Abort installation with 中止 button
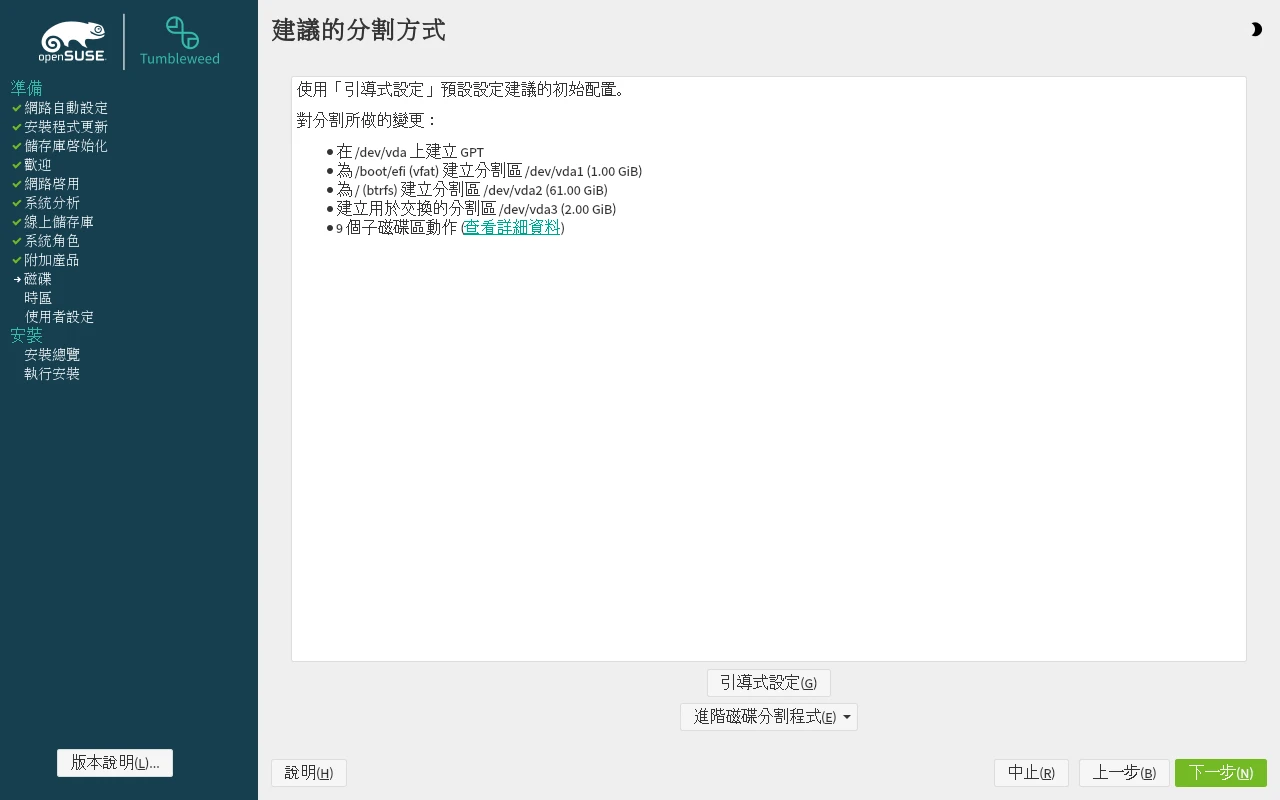Screen dimensions: 1280x800 (1031, 773)
